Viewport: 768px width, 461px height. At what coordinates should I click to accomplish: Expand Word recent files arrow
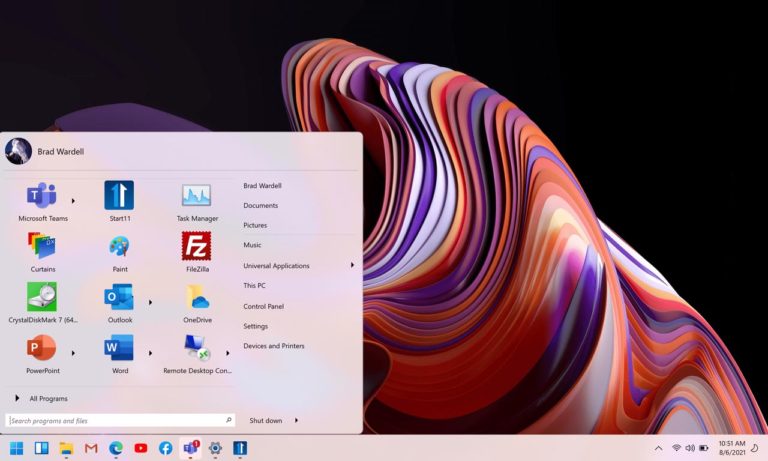point(150,353)
